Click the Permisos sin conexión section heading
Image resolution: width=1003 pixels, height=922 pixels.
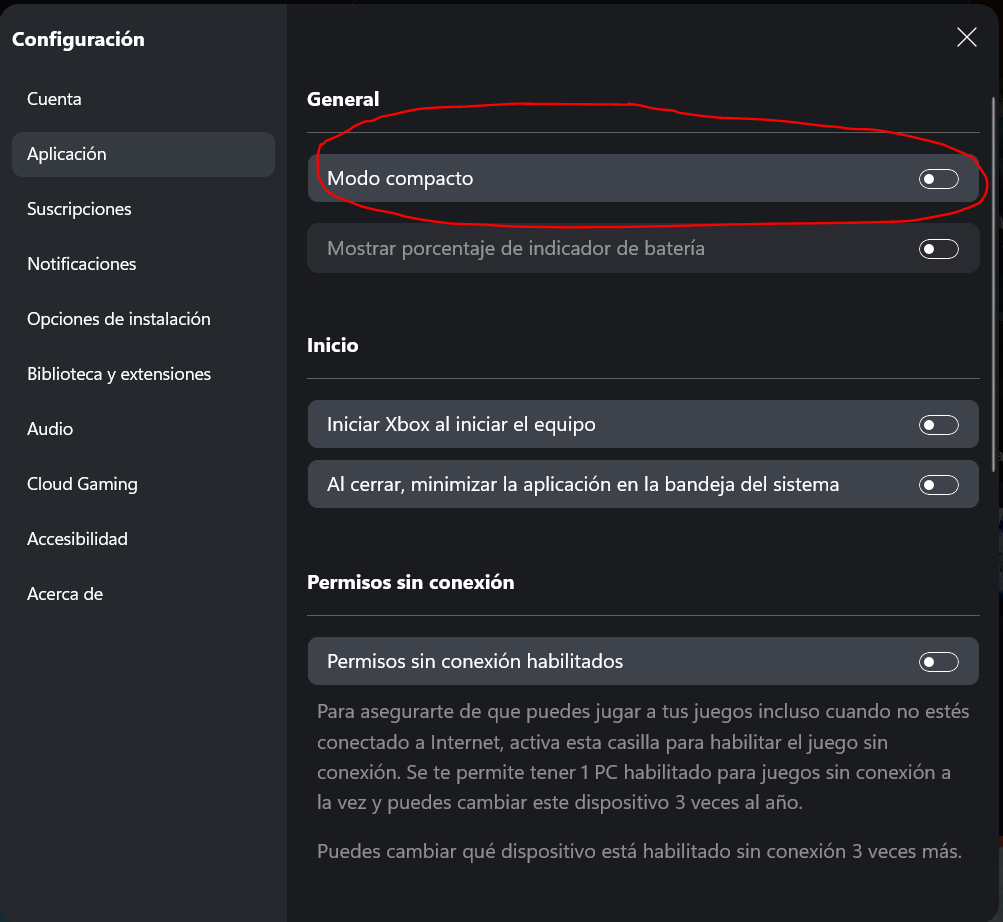[411, 582]
